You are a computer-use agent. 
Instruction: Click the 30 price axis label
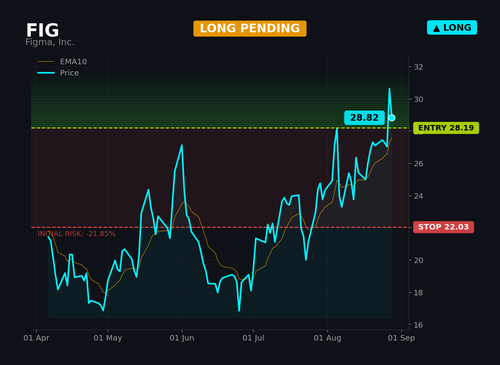pyautogui.click(x=418, y=99)
